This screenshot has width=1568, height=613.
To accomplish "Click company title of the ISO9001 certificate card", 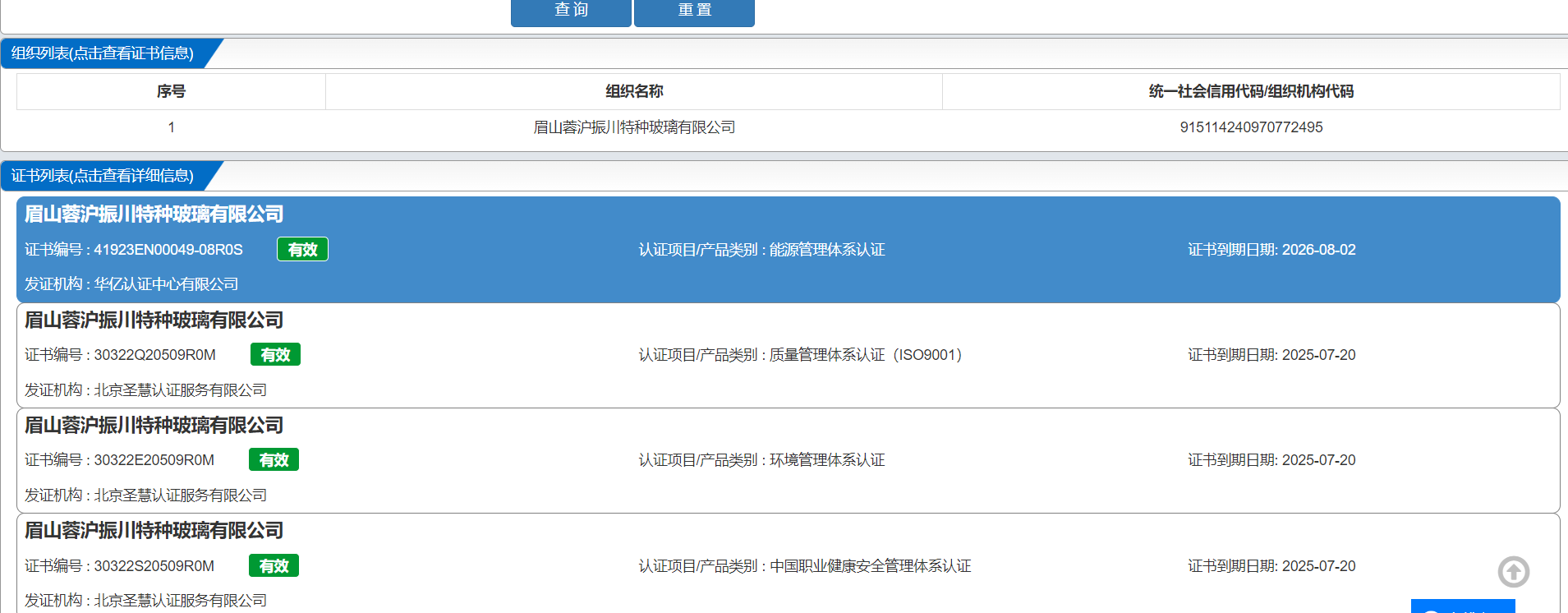I will pyautogui.click(x=154, y=320).
